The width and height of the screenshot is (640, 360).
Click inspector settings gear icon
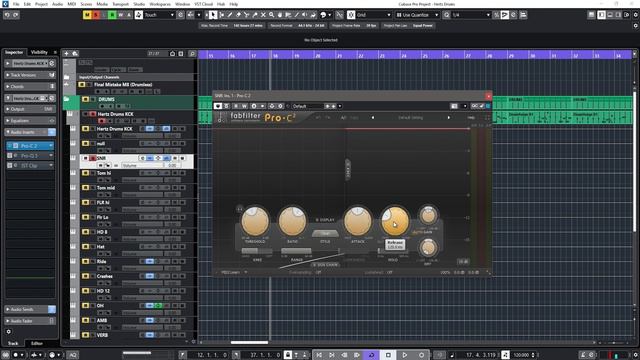tap(9, 332)
